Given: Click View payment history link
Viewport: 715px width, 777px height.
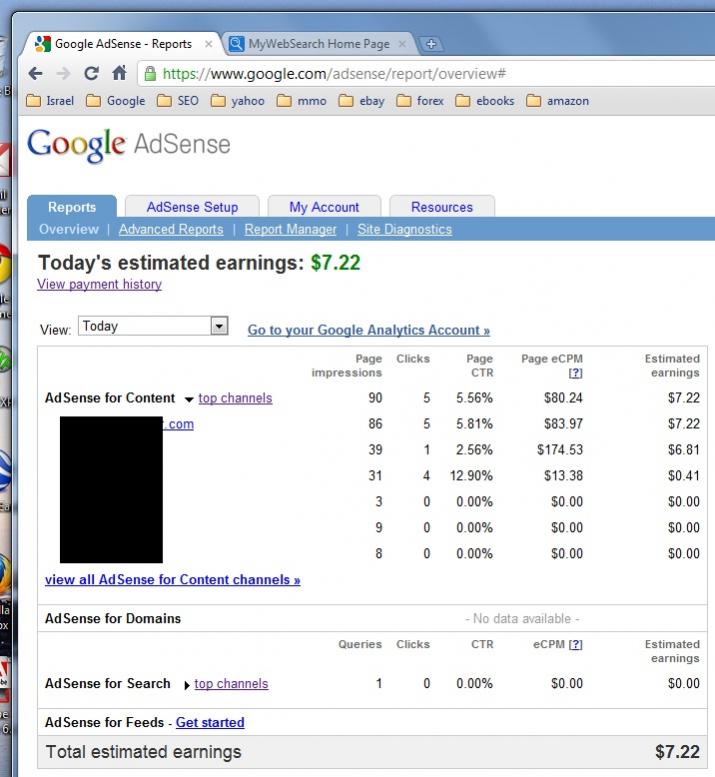Looking at the screenshot, I should (99, 284).
